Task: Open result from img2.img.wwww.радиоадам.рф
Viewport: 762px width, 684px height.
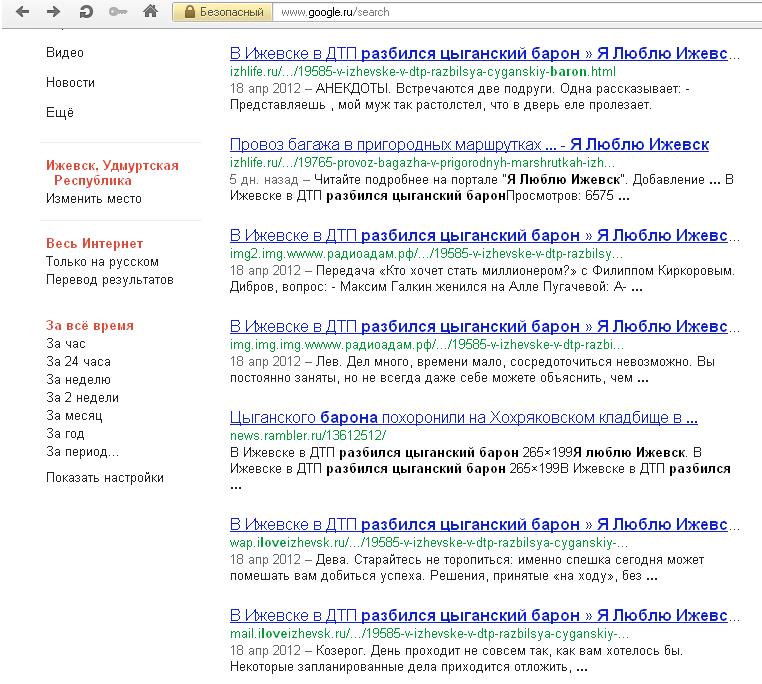Action: 484,235
